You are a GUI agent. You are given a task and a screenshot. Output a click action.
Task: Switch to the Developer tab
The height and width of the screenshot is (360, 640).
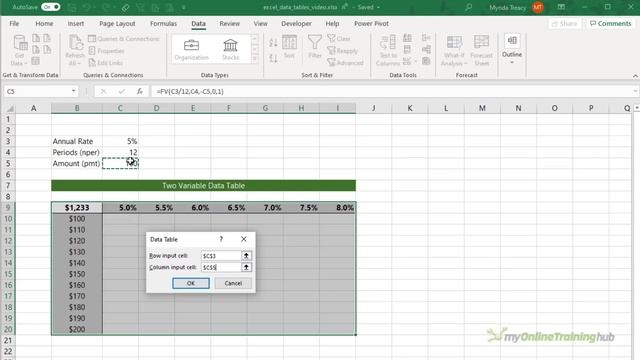coord(296,24)
